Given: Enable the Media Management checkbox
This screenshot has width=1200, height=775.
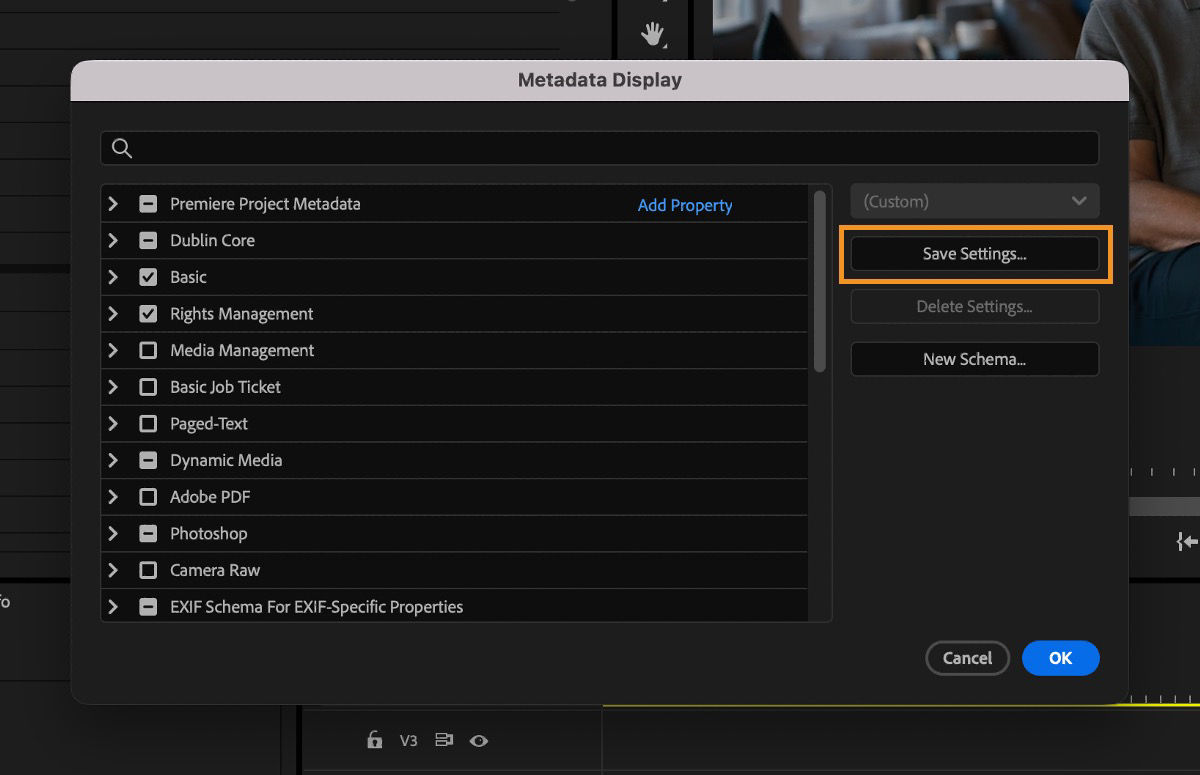Looking at the screenshot, I should [x=148, y=350].
